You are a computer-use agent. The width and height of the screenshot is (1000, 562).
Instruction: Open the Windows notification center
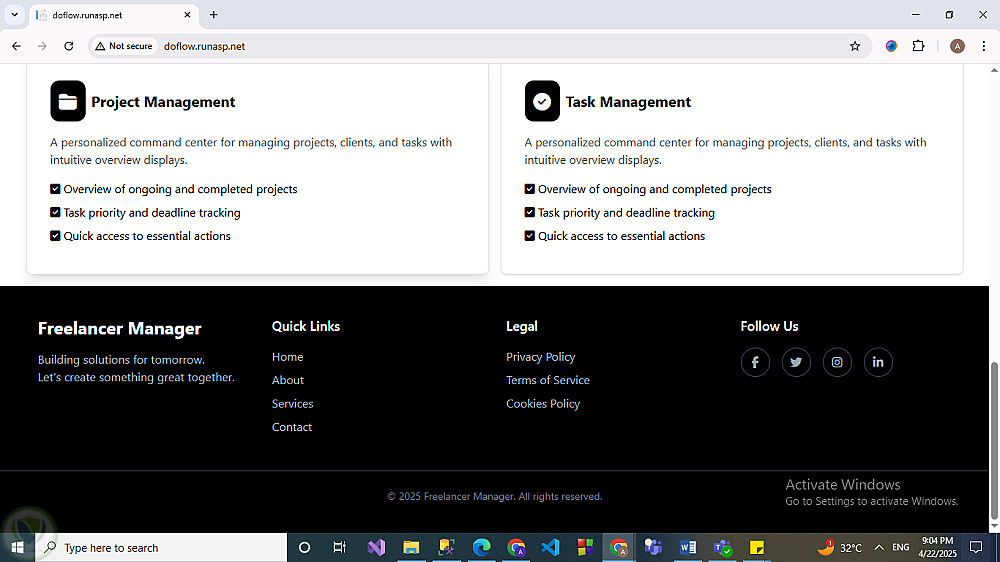point(976,547)
